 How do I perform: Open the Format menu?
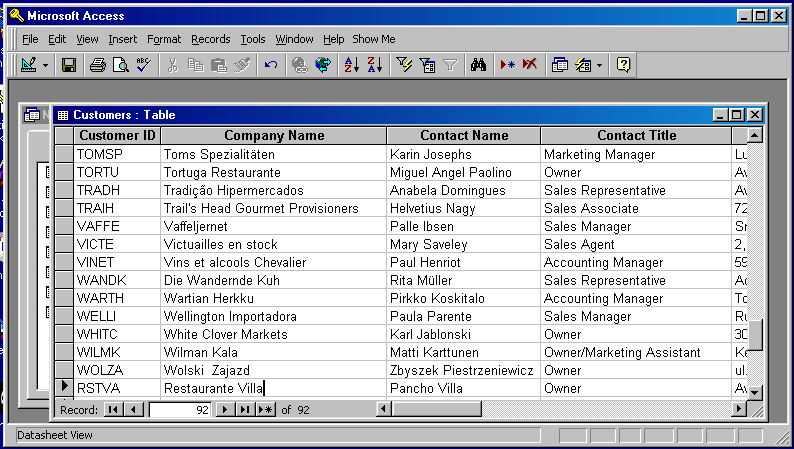point(164,39)
